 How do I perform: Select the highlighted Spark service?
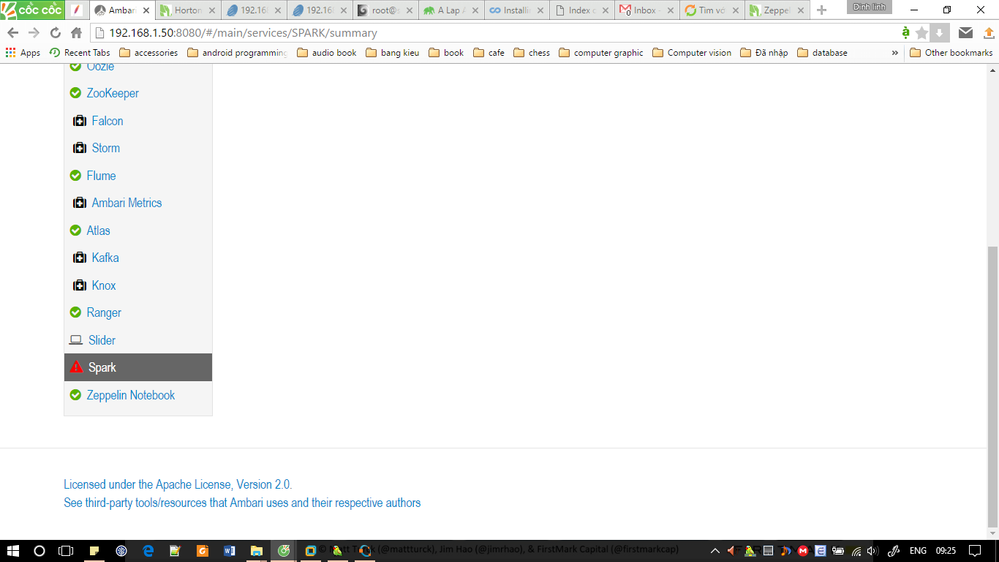[x=138, y=367]
